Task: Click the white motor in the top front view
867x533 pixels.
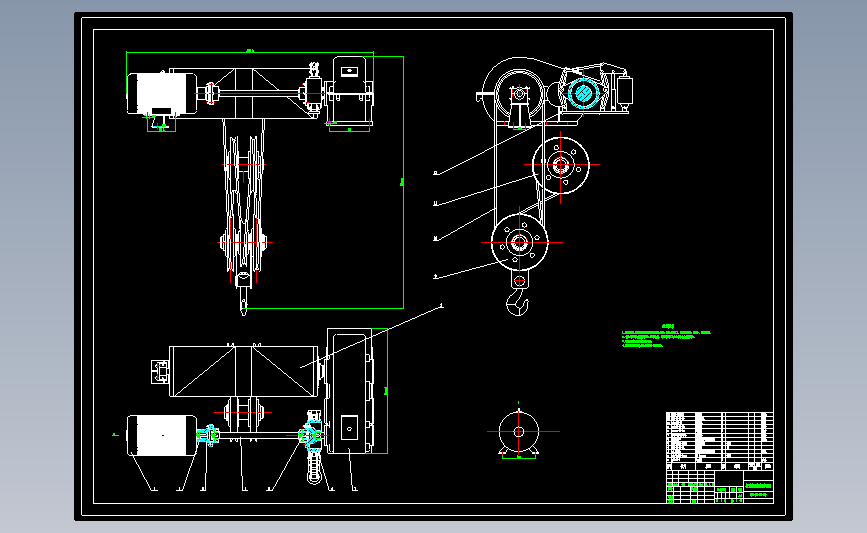Action: click(x=161, y=94)
